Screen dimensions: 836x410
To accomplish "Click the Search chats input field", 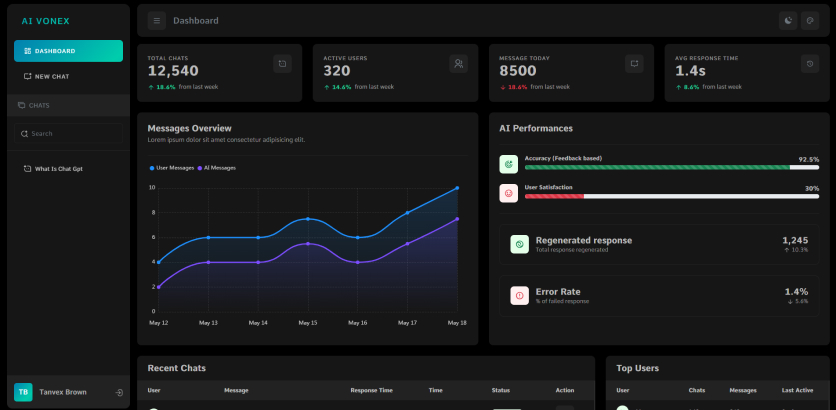I will point(68,134).
